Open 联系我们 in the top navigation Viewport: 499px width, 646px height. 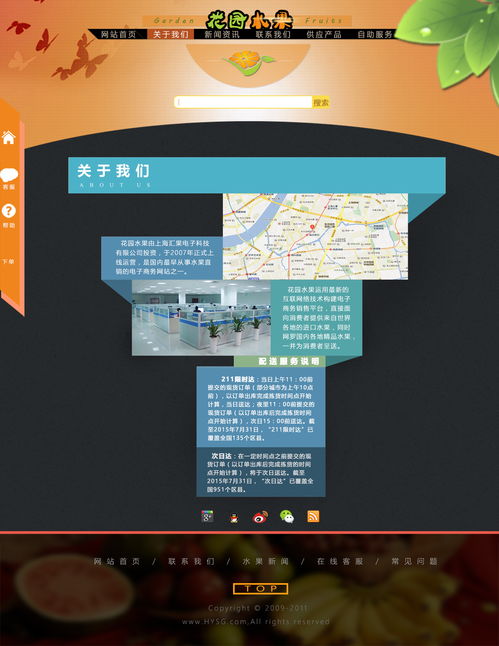(273, 34)
